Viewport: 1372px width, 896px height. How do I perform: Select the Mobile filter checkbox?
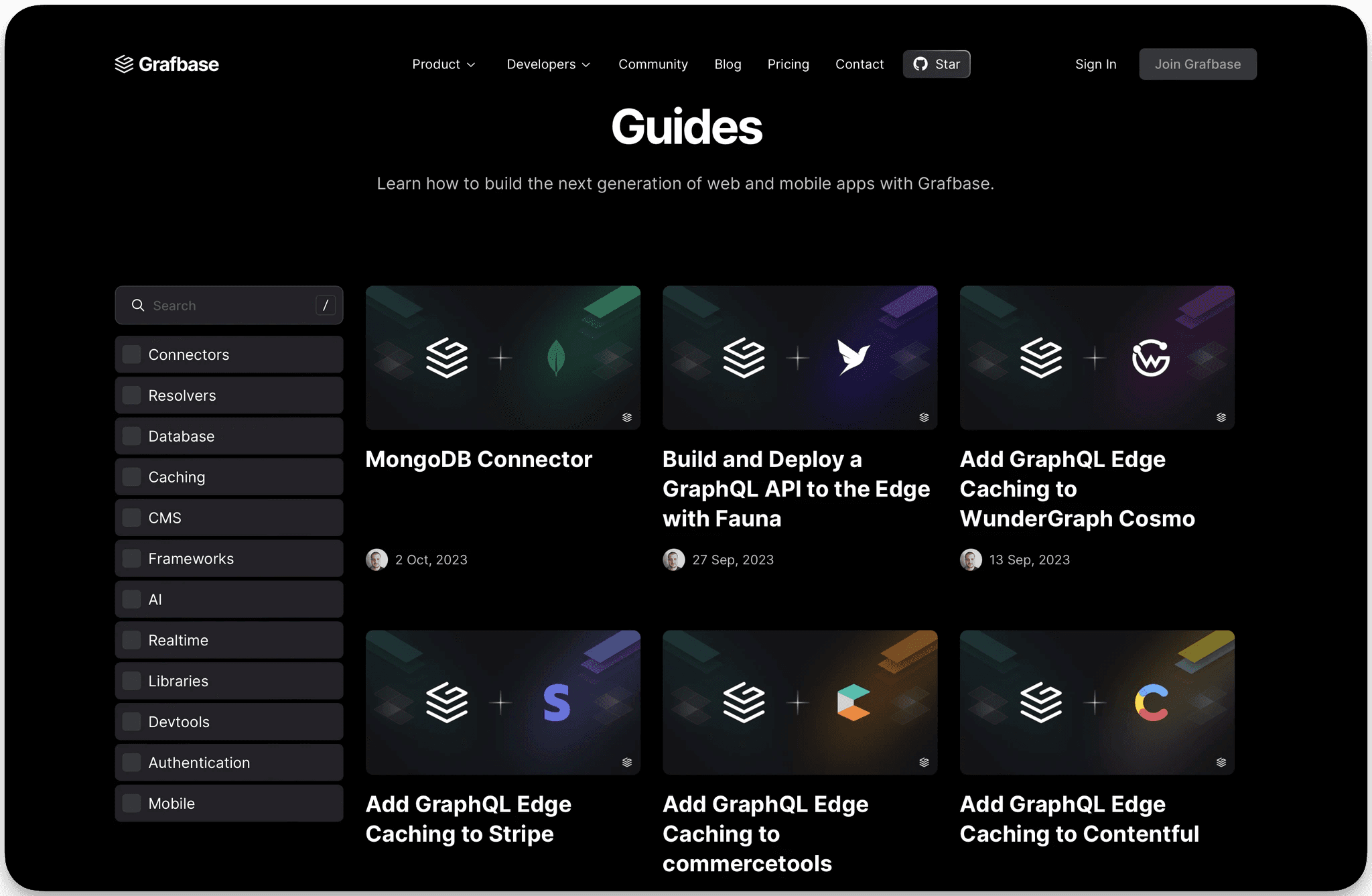[132, 804]
